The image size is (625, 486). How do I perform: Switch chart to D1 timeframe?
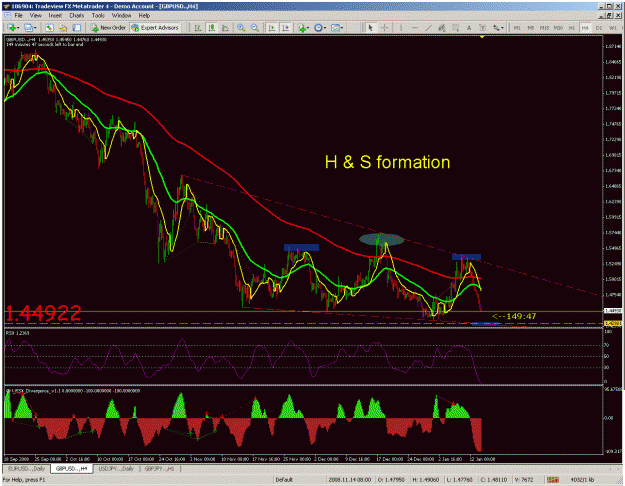point(599,28)
